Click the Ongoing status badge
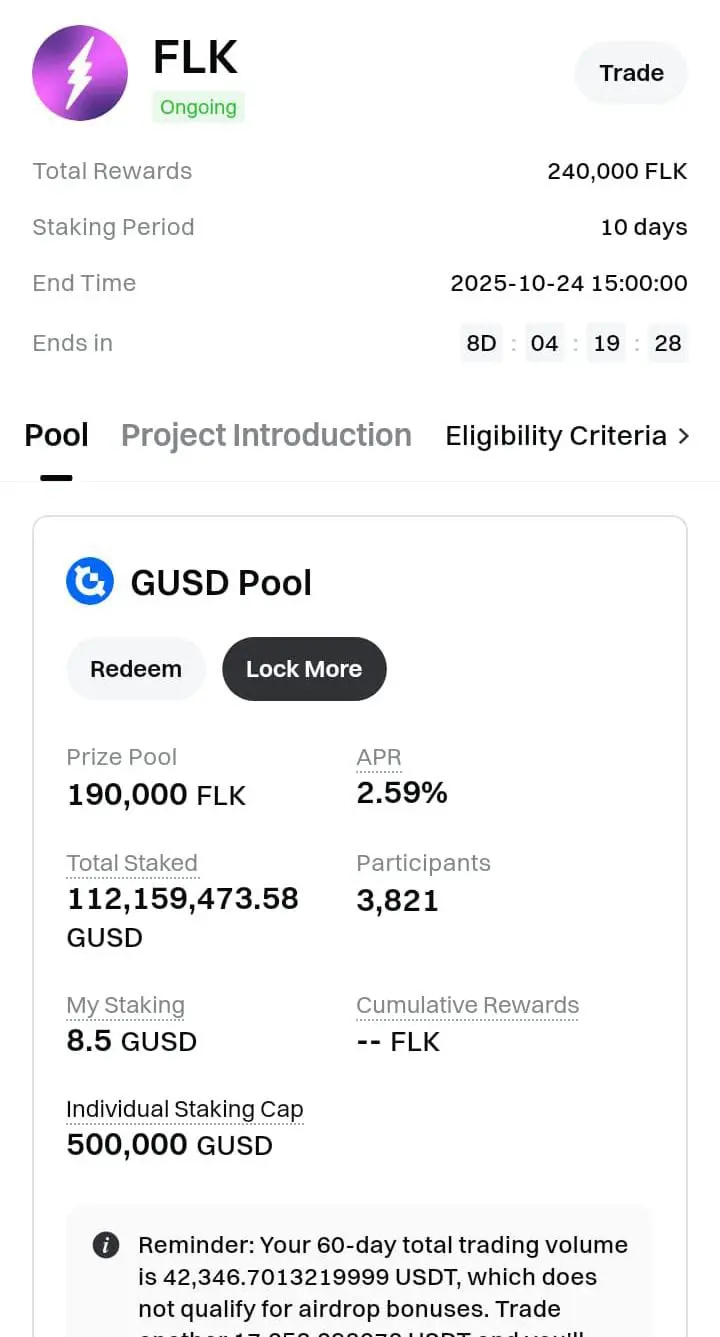 click(x=198, y=107)
